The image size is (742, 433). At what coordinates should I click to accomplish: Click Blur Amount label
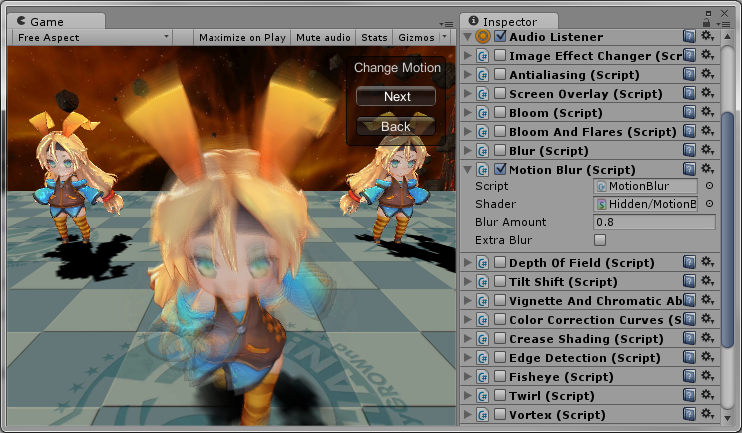pos(511,222)
